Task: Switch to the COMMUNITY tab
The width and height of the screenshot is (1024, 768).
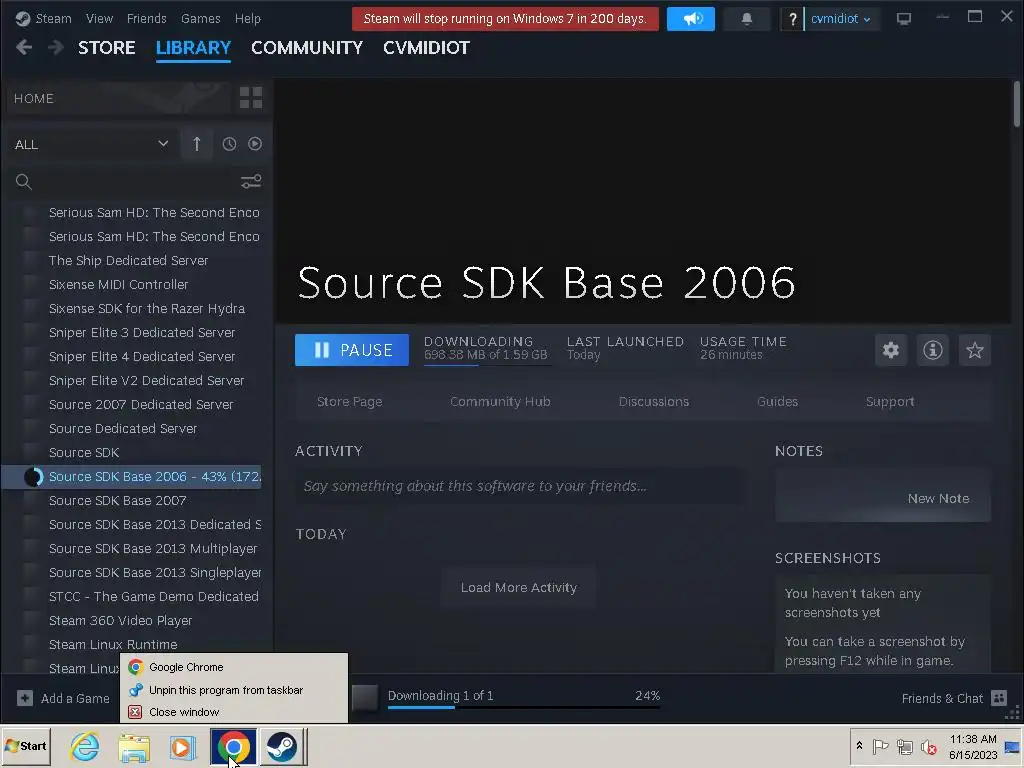Action: pos(307,48)
